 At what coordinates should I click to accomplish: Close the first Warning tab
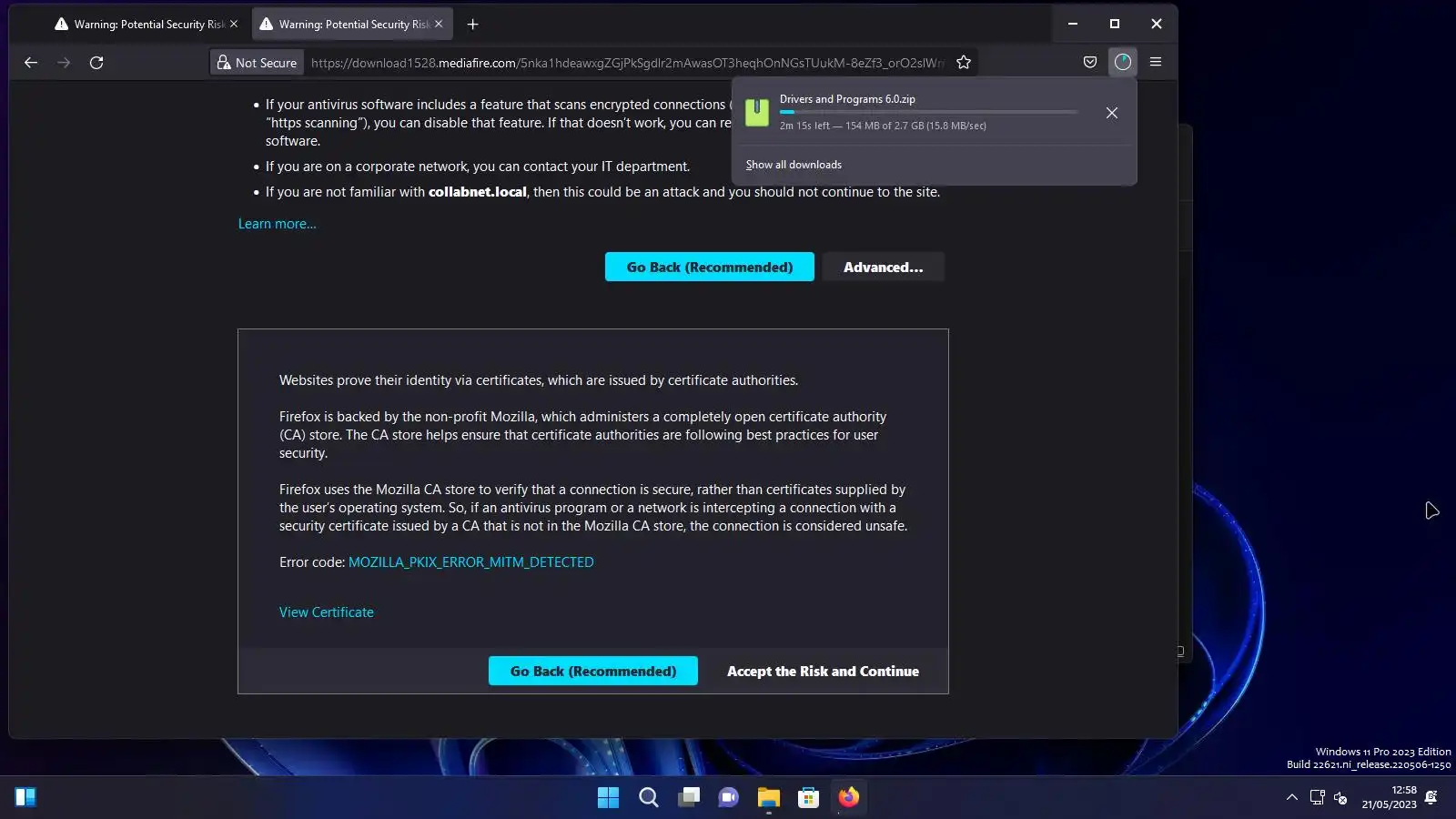point(234,25)
